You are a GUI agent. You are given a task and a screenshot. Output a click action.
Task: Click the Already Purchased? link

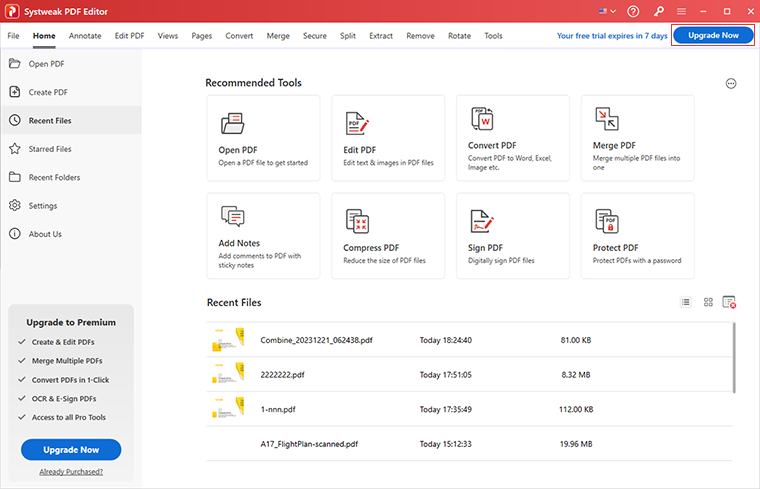71,472
